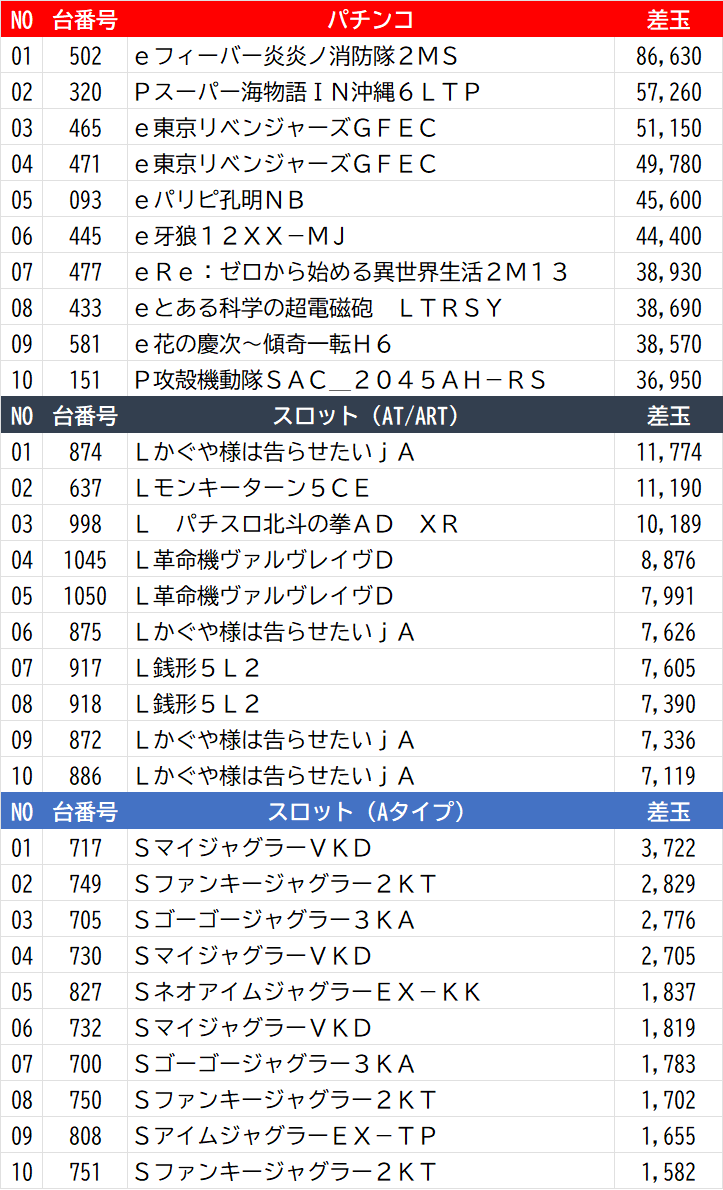The image size is (723, 1190).
Task: Select LモンキーターンⅤCE machine name
Action: (x=252, y=488)
